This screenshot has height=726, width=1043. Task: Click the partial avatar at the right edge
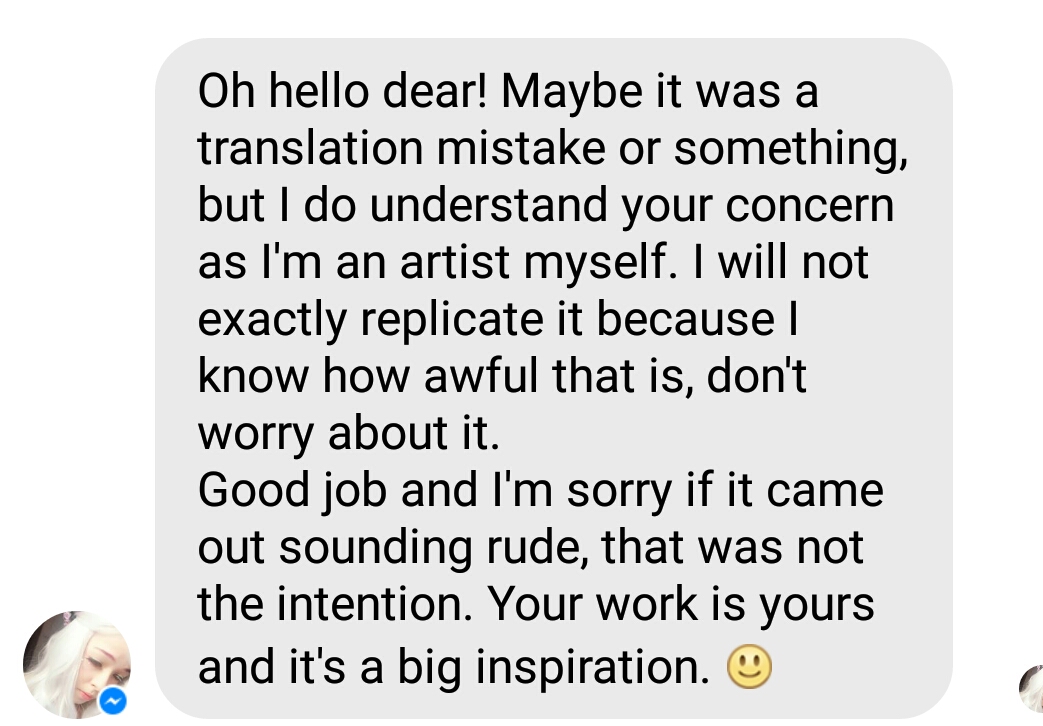tap(1032, 686)
